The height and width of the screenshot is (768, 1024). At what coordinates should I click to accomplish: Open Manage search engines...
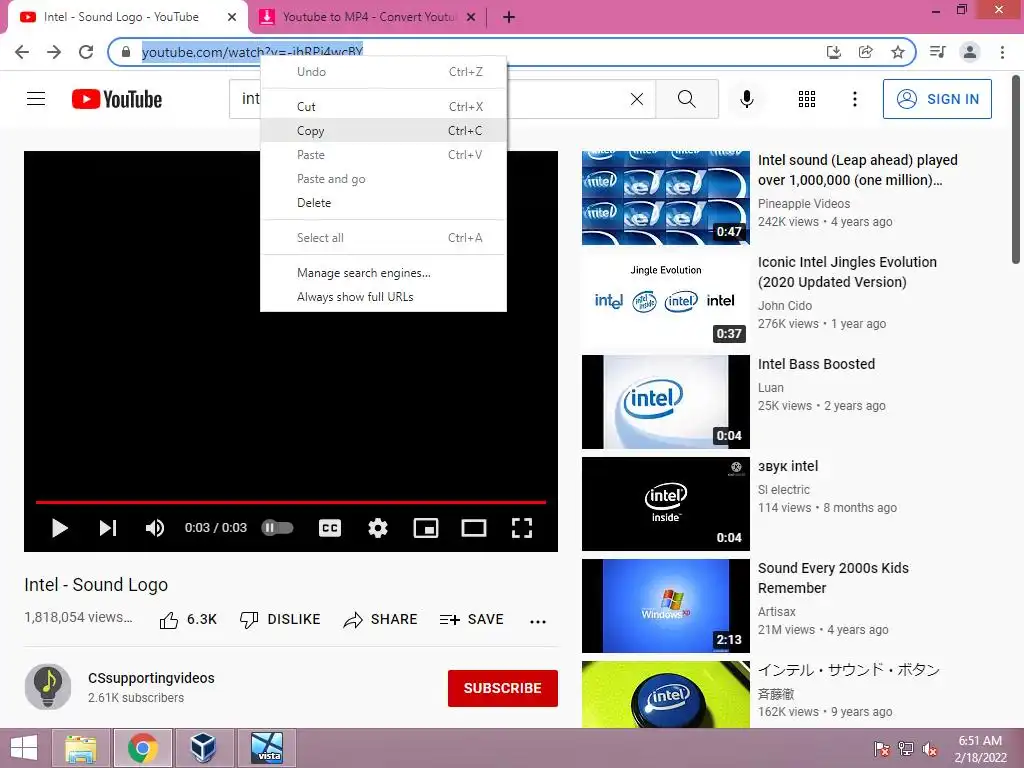383,273
